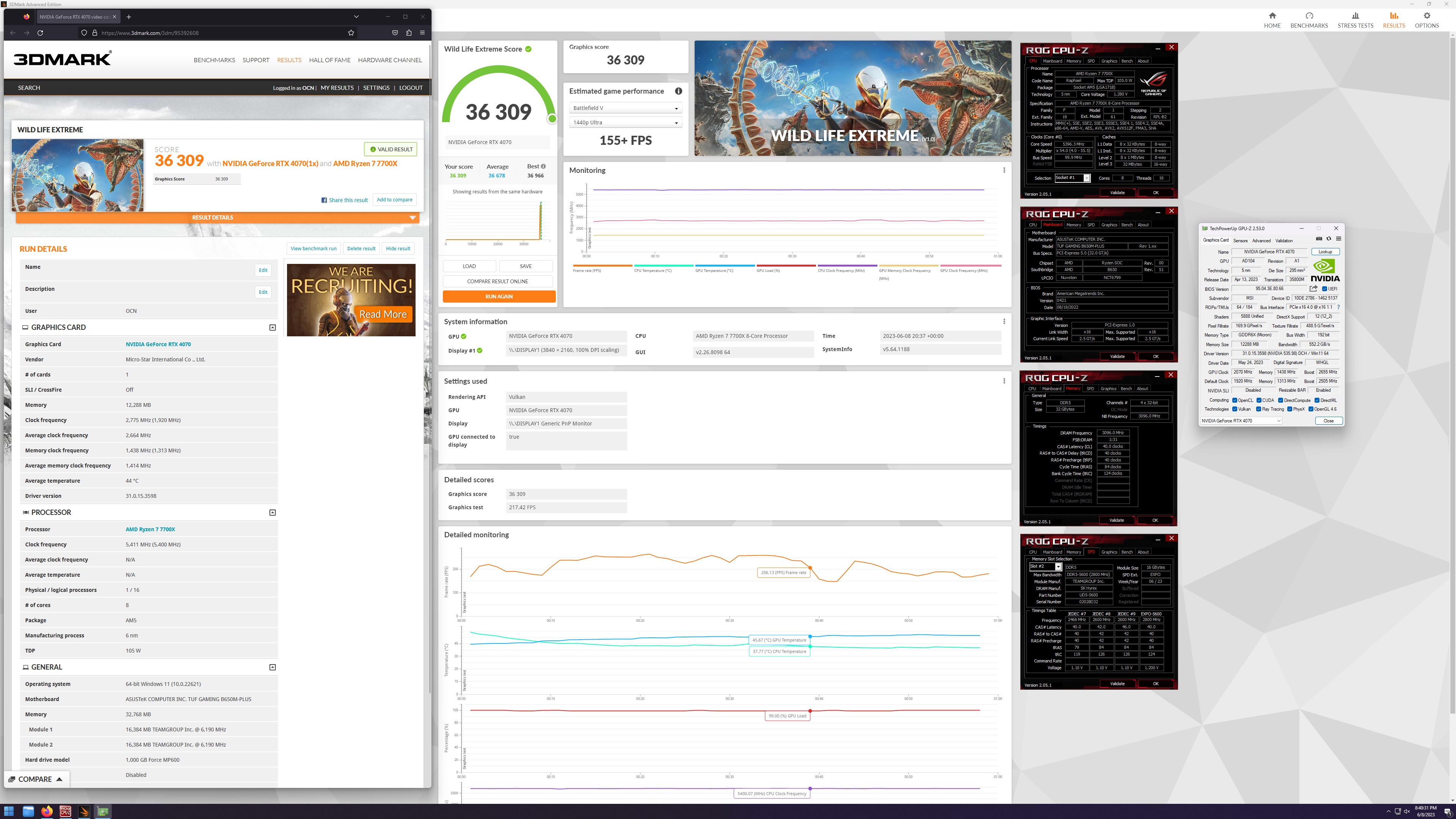Open GPU selection dropdown in GPU-Z

click(1241, 421)
